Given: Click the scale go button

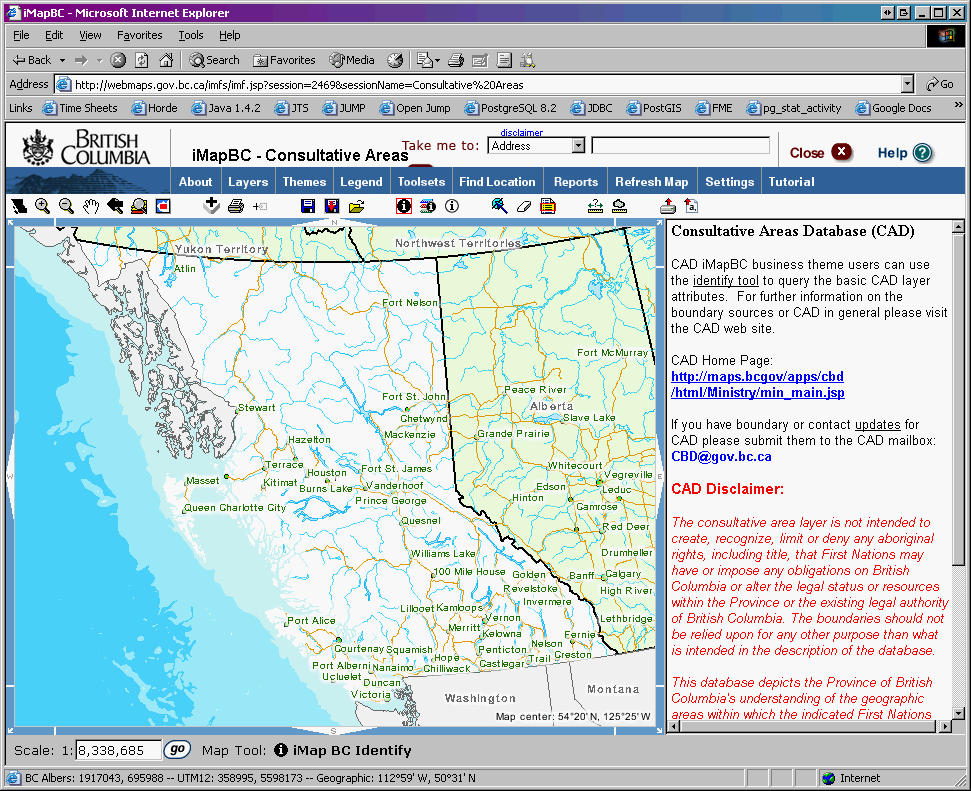Looking at the screenshot, I should 177,749.
